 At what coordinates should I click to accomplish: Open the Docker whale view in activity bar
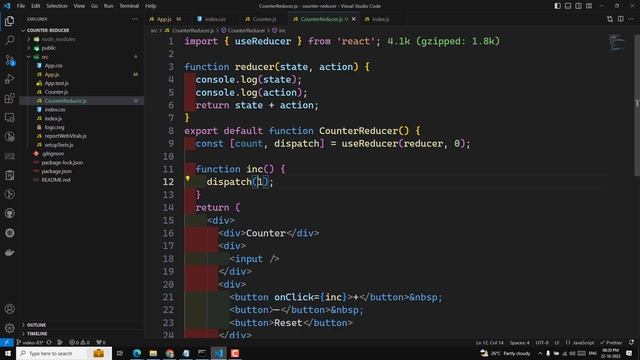point(9,252)
